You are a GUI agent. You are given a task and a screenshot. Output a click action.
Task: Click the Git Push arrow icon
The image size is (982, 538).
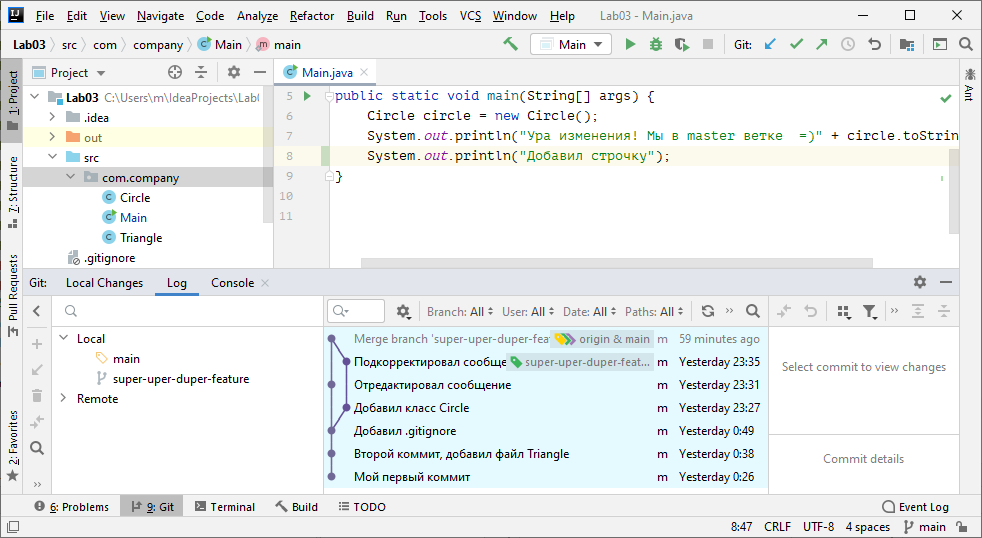[x=822, y=44]
